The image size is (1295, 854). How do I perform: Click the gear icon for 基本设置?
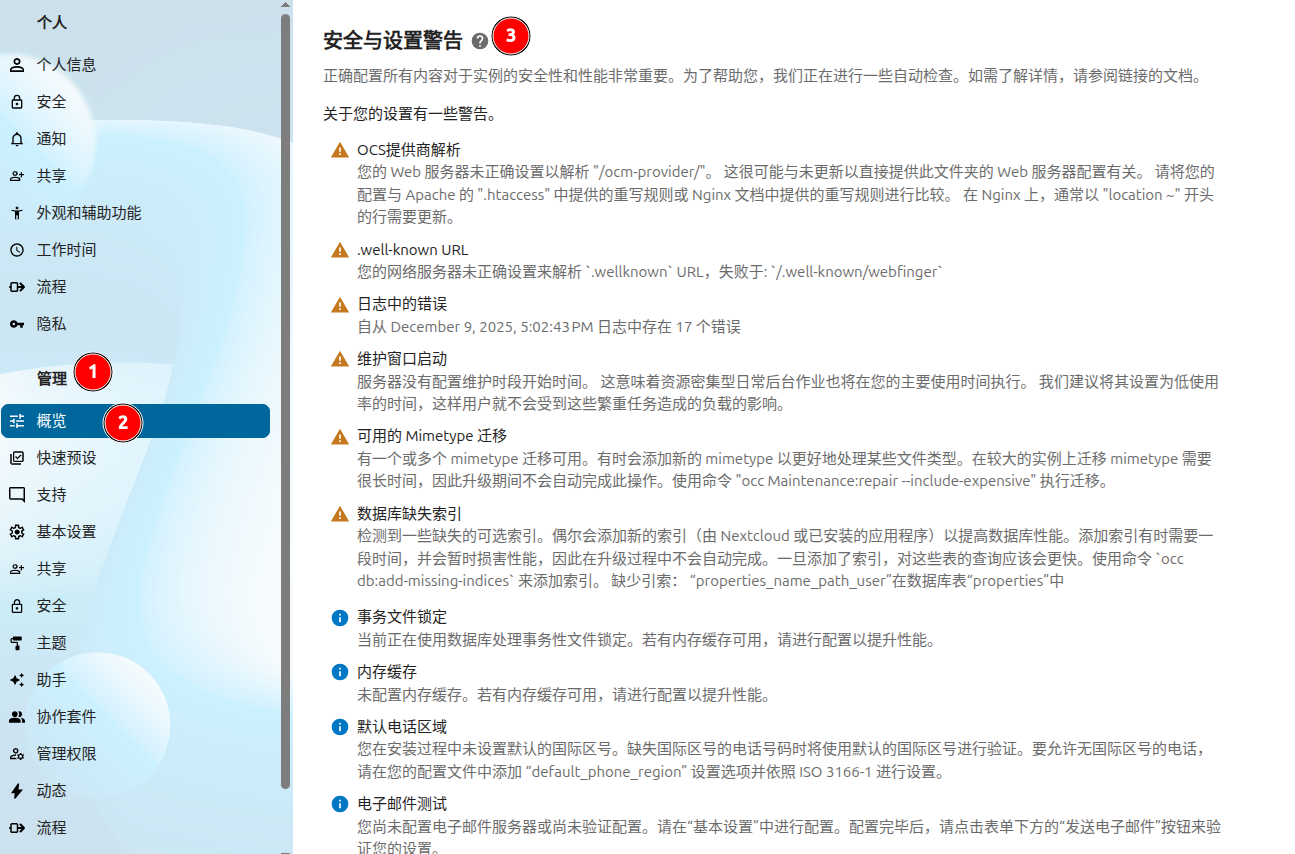coord(17,532)
